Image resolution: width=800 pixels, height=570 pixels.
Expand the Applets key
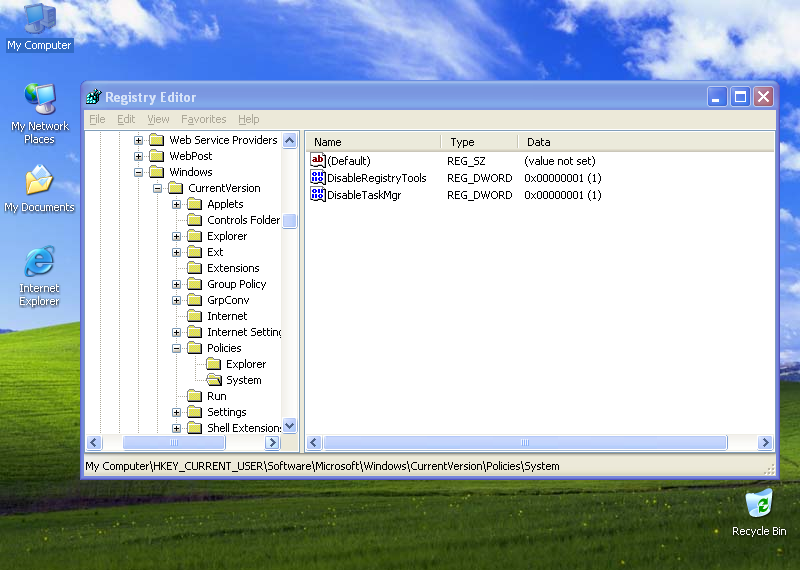pyautogui.click(x=176, y=205)
